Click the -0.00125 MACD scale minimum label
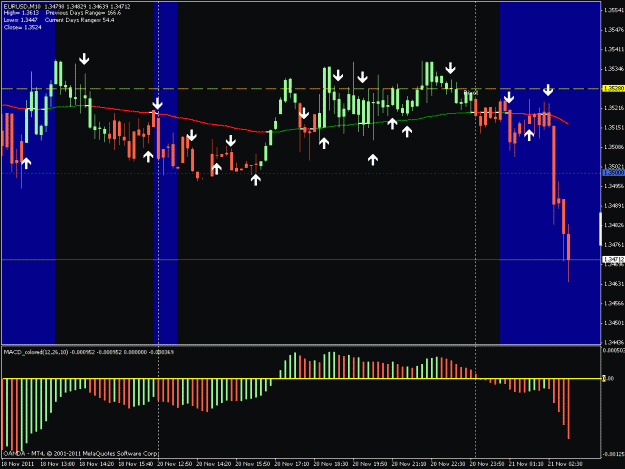Screen dimensions: 625x469 coord(613,454)
